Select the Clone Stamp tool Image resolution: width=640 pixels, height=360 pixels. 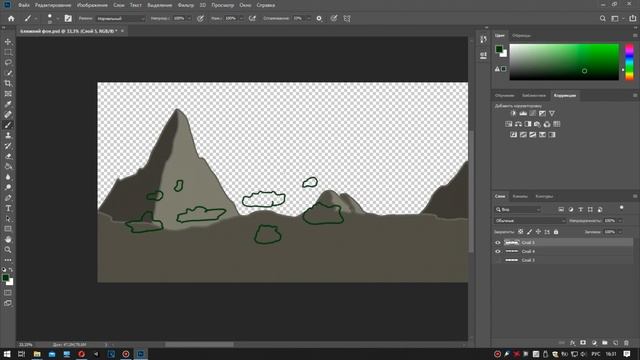pos(8,136)
